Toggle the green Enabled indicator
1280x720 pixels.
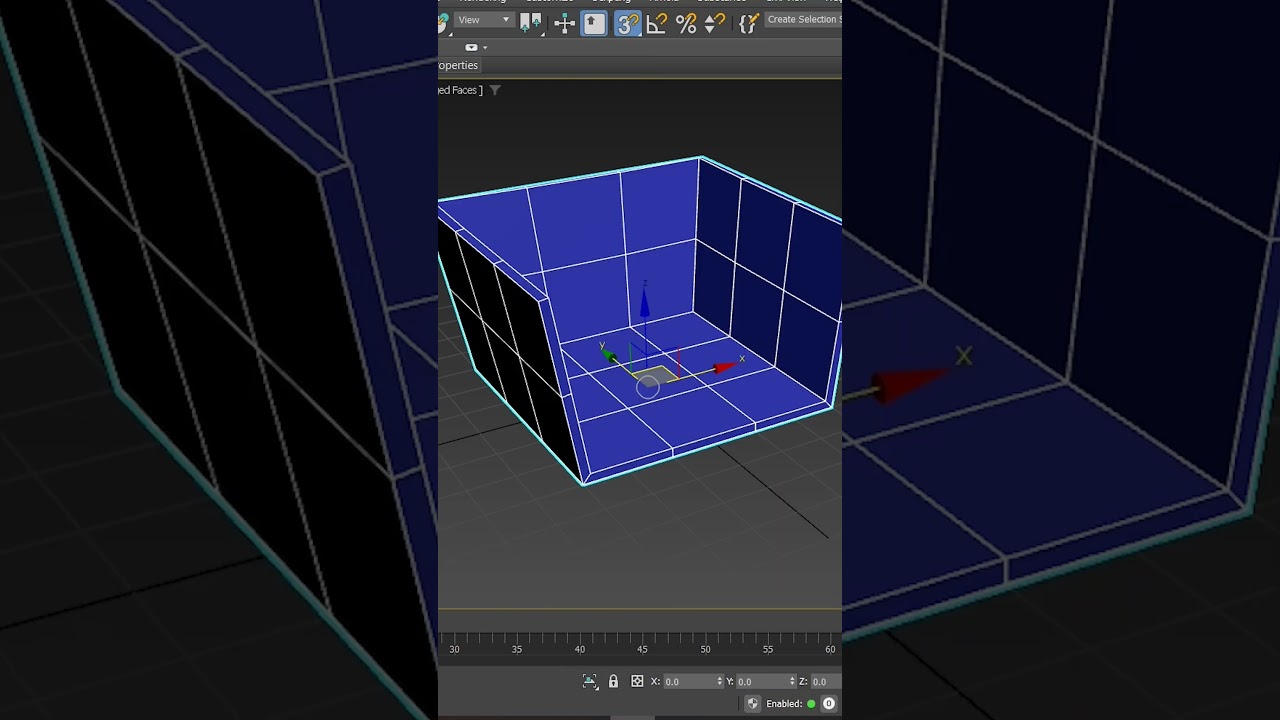[811, 704]
